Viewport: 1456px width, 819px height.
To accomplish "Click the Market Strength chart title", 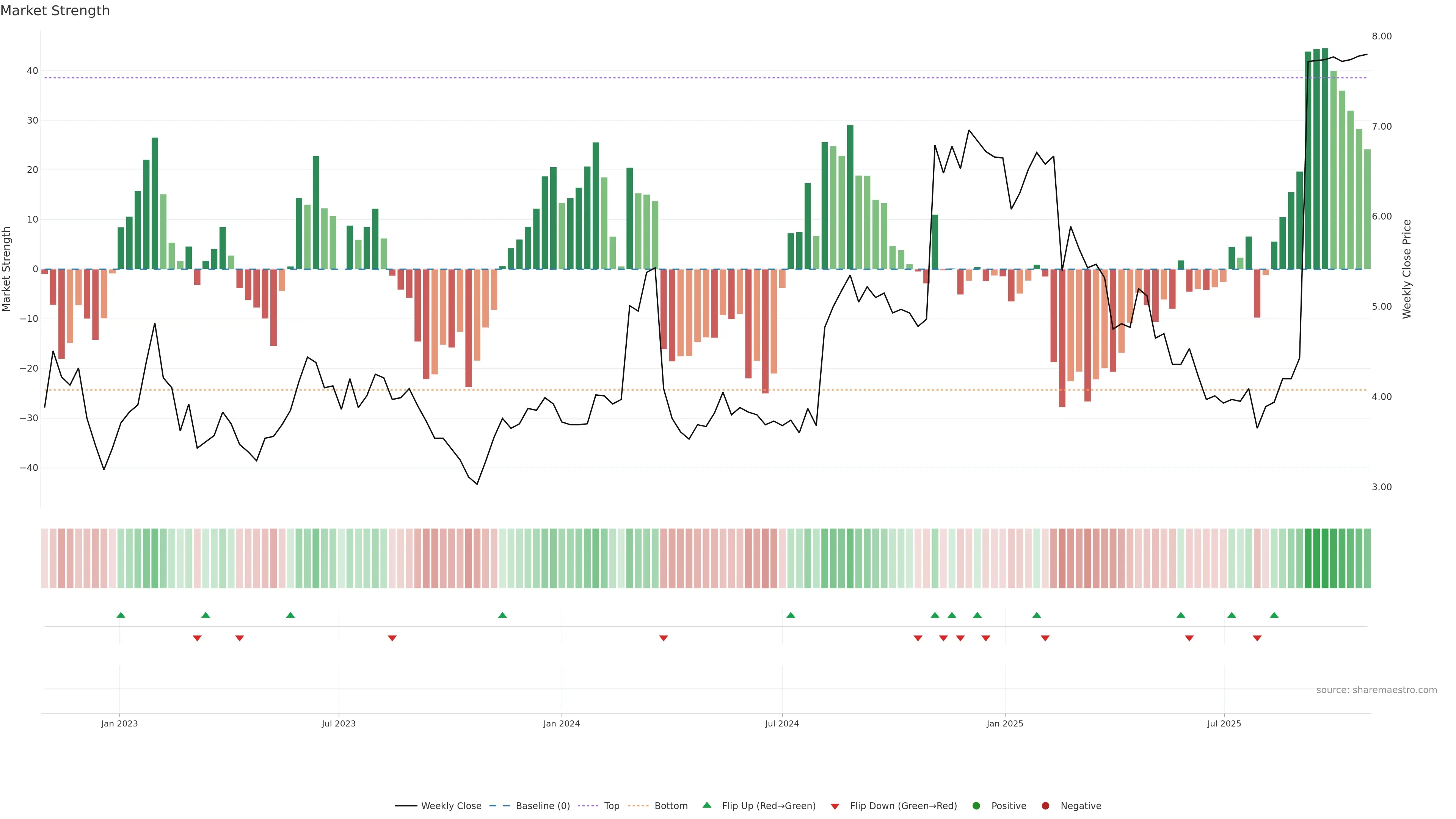I will (x=55, y=11).
